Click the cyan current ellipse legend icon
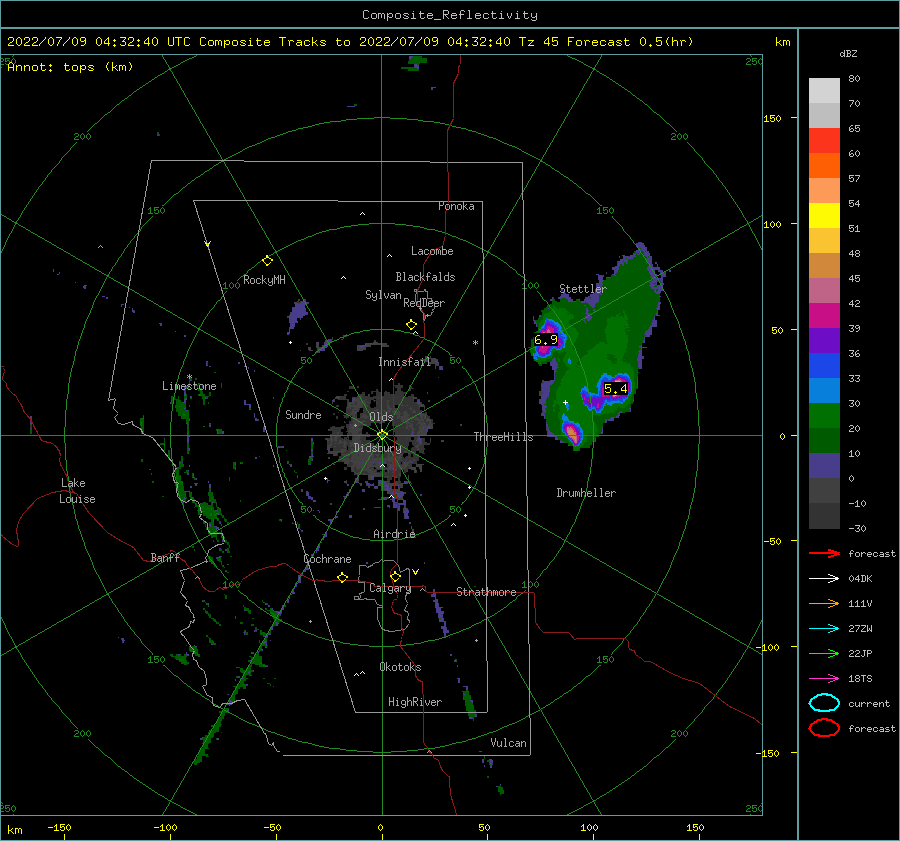900x841 pixels. (x=824, y=703)
